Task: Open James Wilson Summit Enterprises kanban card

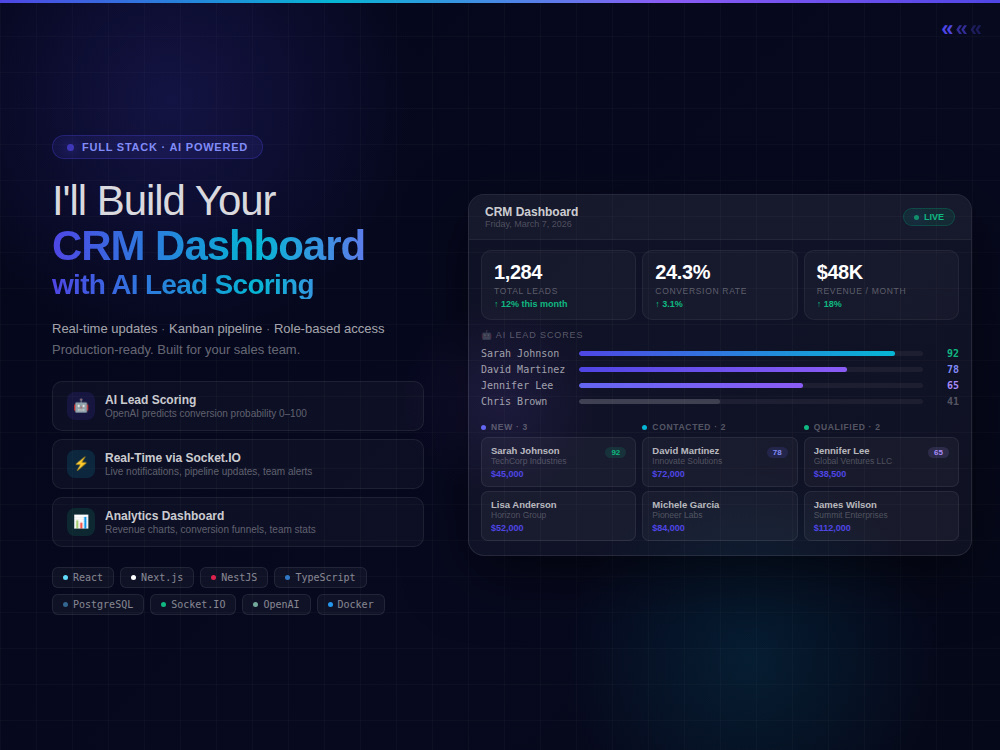Action: (881, 516)
